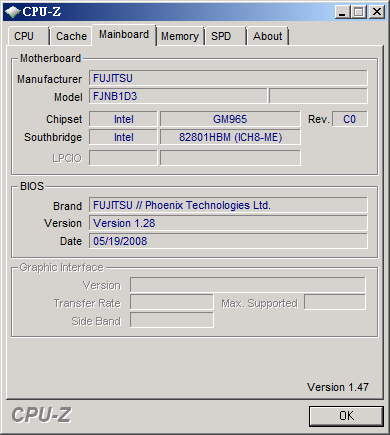Click the Chipset label
This screenshot has height=435, width=390.
[x=64, y=119]
